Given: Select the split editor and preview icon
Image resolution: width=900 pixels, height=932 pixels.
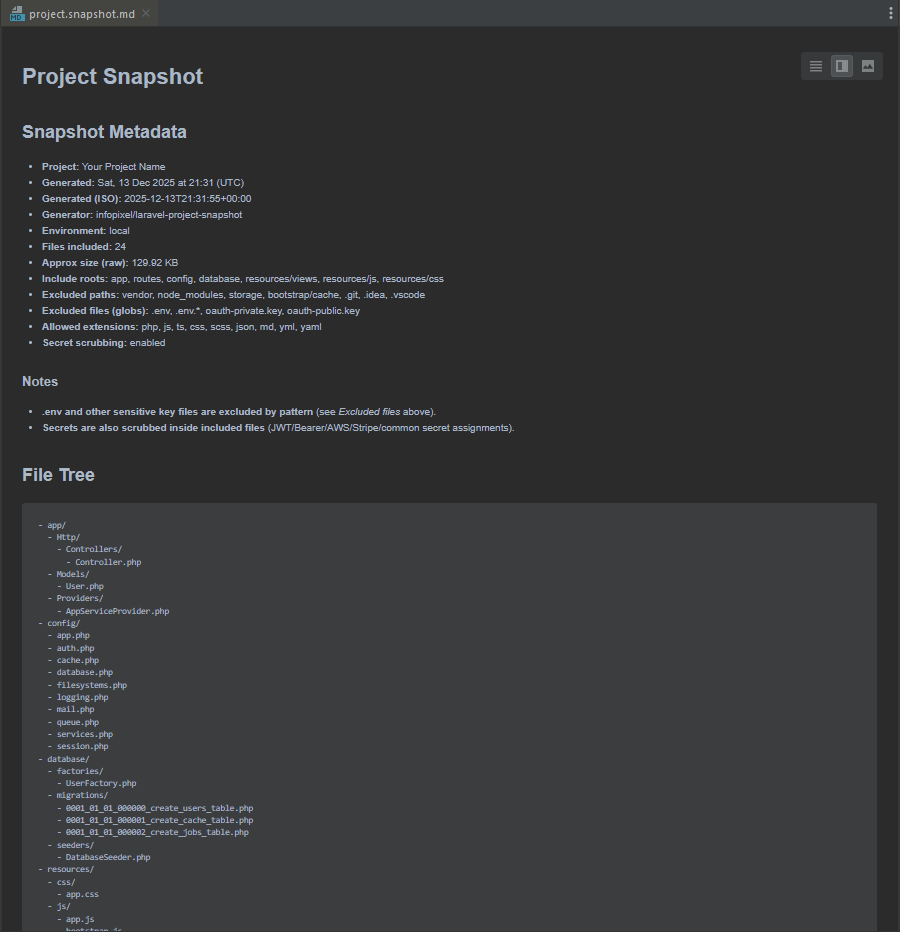Looking at the screenshot, I should 841,66.
